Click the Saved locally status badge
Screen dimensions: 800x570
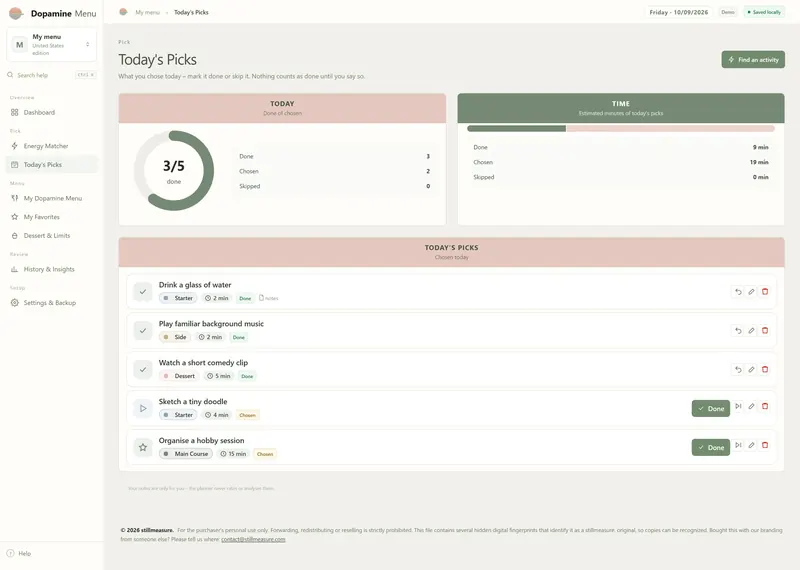764,12
